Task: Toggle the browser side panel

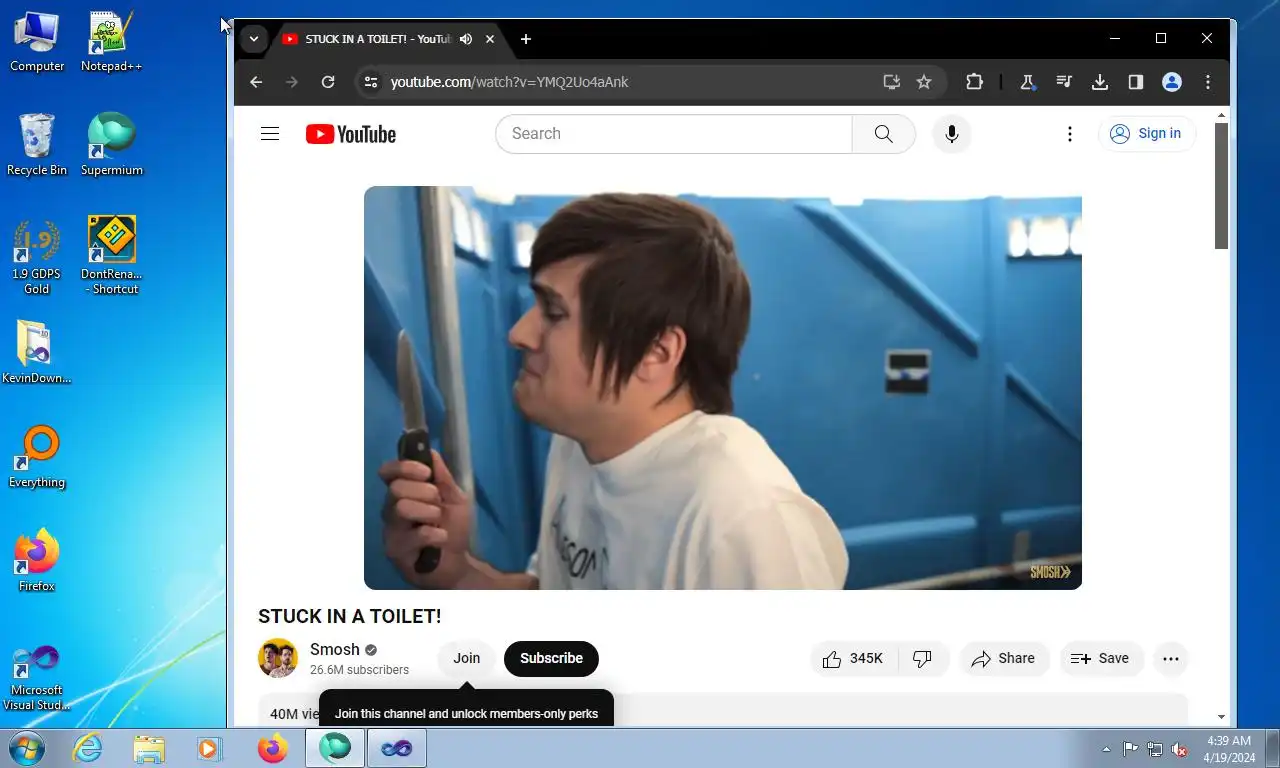Action: point(1136,82)
